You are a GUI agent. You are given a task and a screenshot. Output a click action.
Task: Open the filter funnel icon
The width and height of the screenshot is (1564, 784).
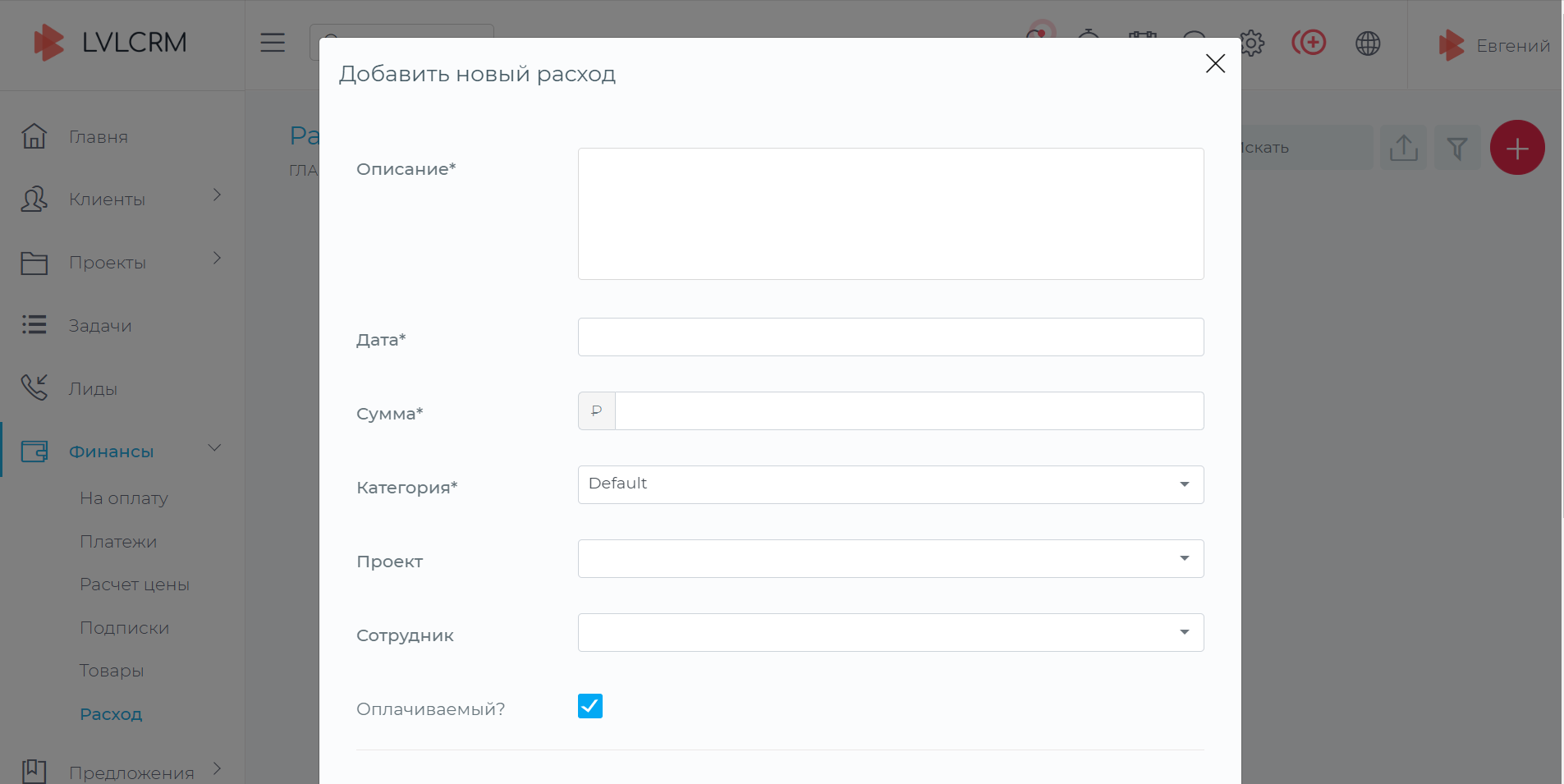click(x=1456, y=148)
